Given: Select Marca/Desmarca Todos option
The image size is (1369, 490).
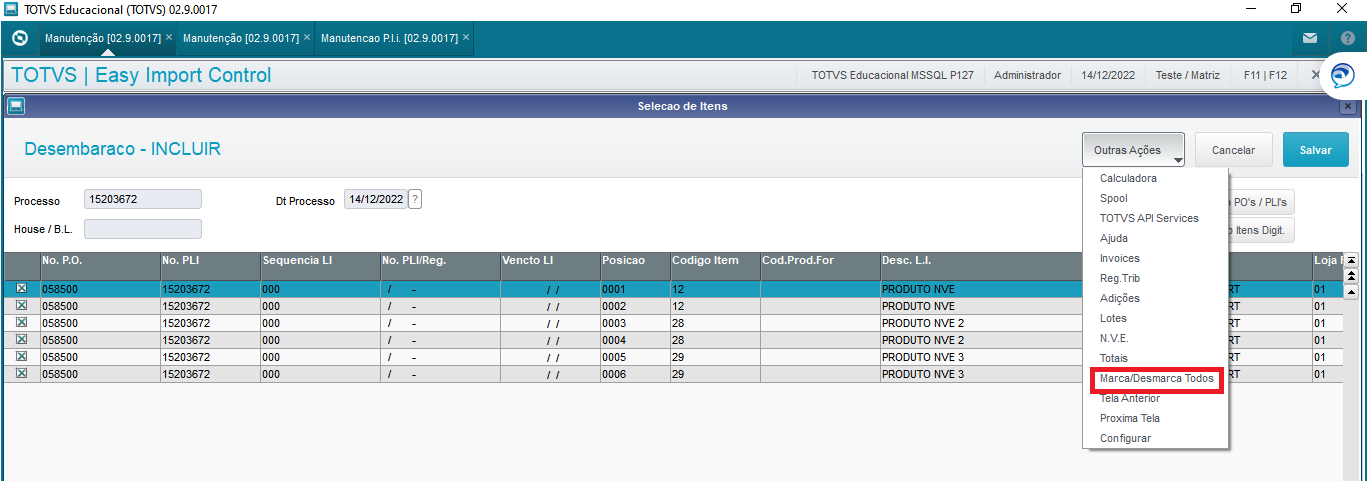Looking at the screenshot, I should (1155, 379).
